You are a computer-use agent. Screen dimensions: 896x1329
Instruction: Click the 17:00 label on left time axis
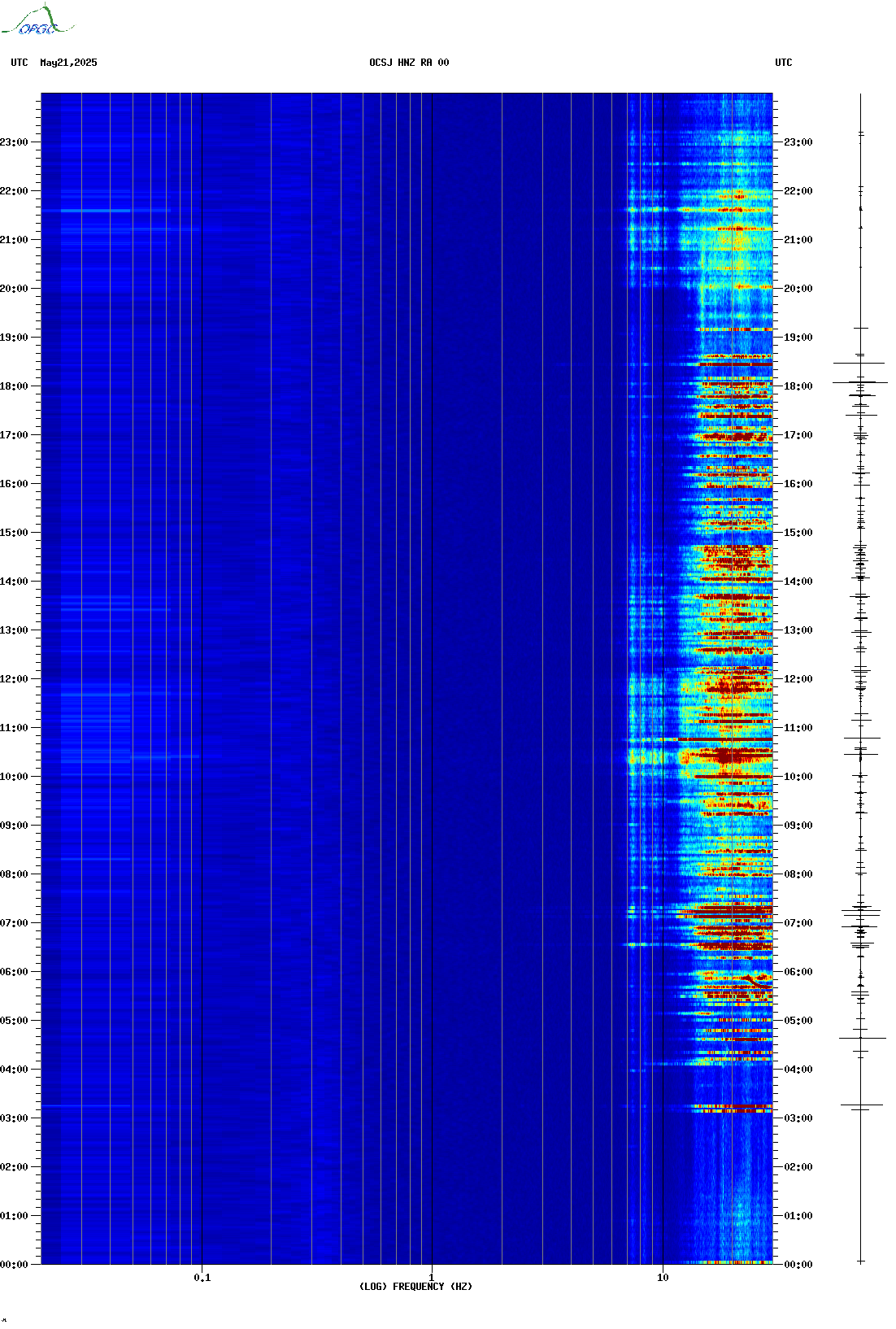14,435
